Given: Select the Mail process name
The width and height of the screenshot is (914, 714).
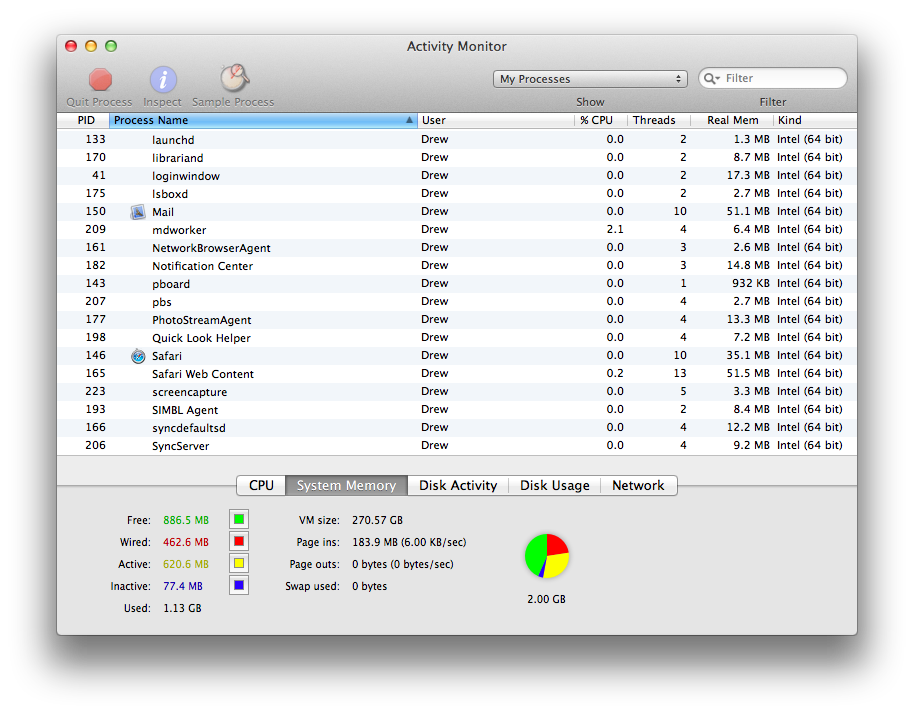Looking at the screenshot, I should point(163,212).
